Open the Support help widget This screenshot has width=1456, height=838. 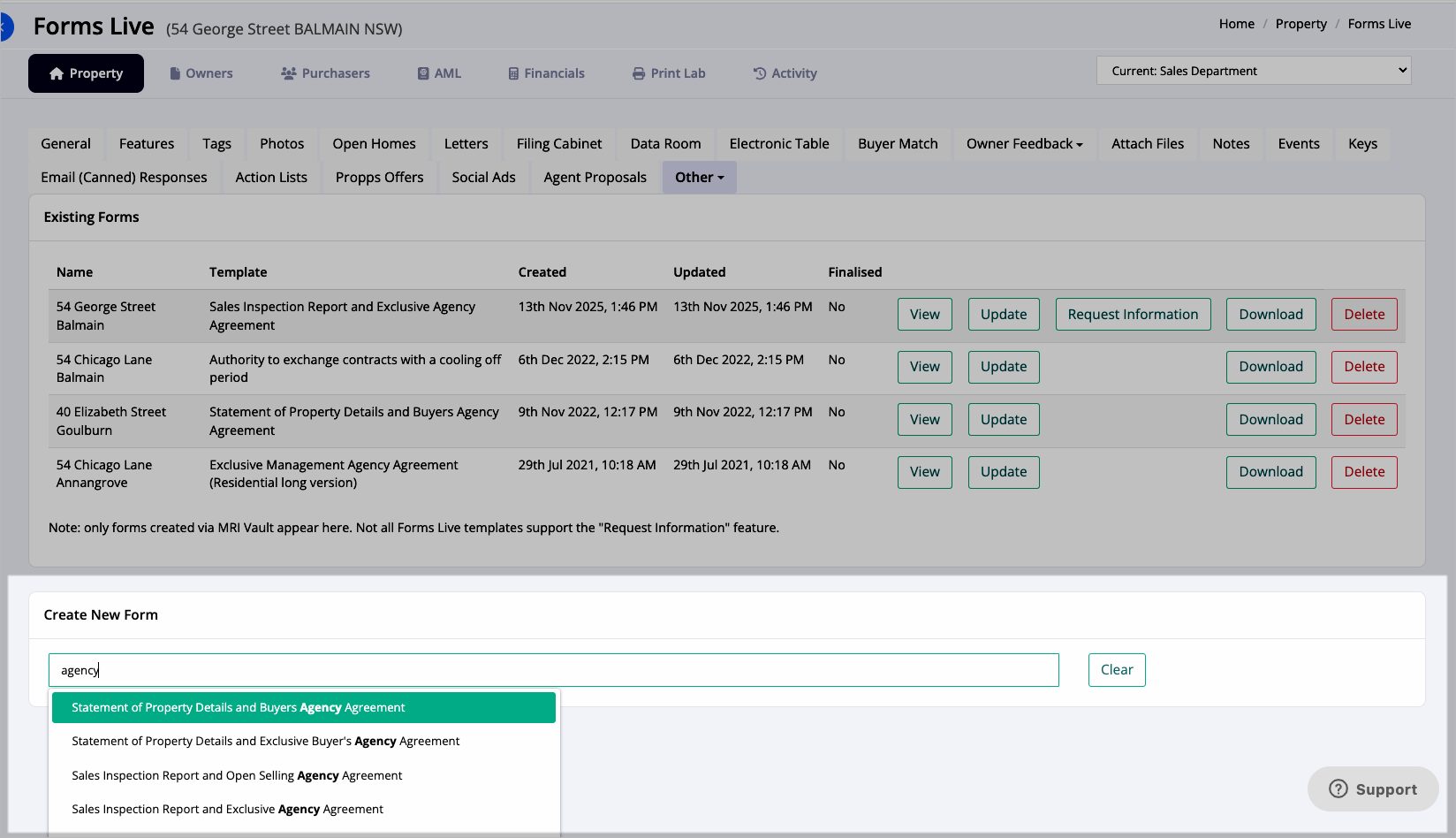coord(1373,789)
